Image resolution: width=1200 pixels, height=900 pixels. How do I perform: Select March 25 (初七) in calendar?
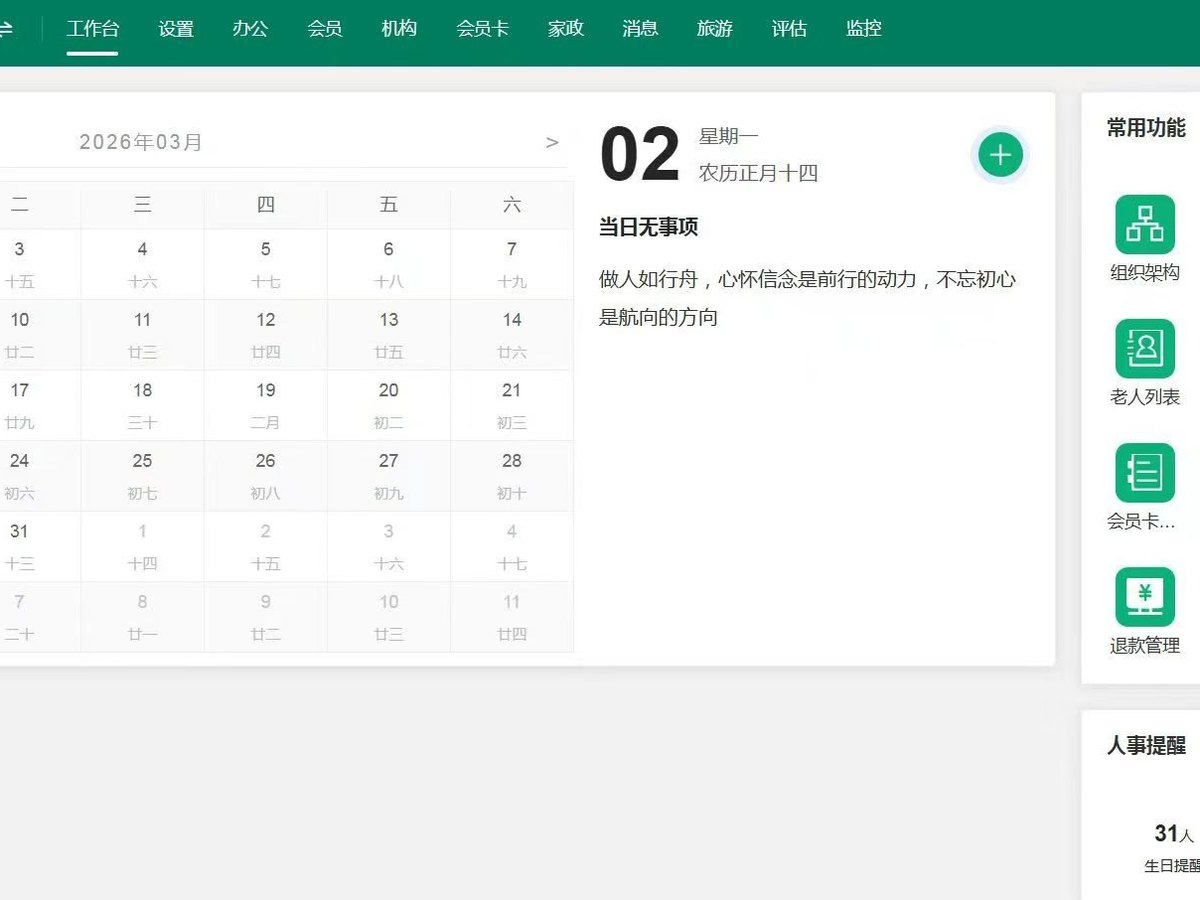[x=142, y=476]
